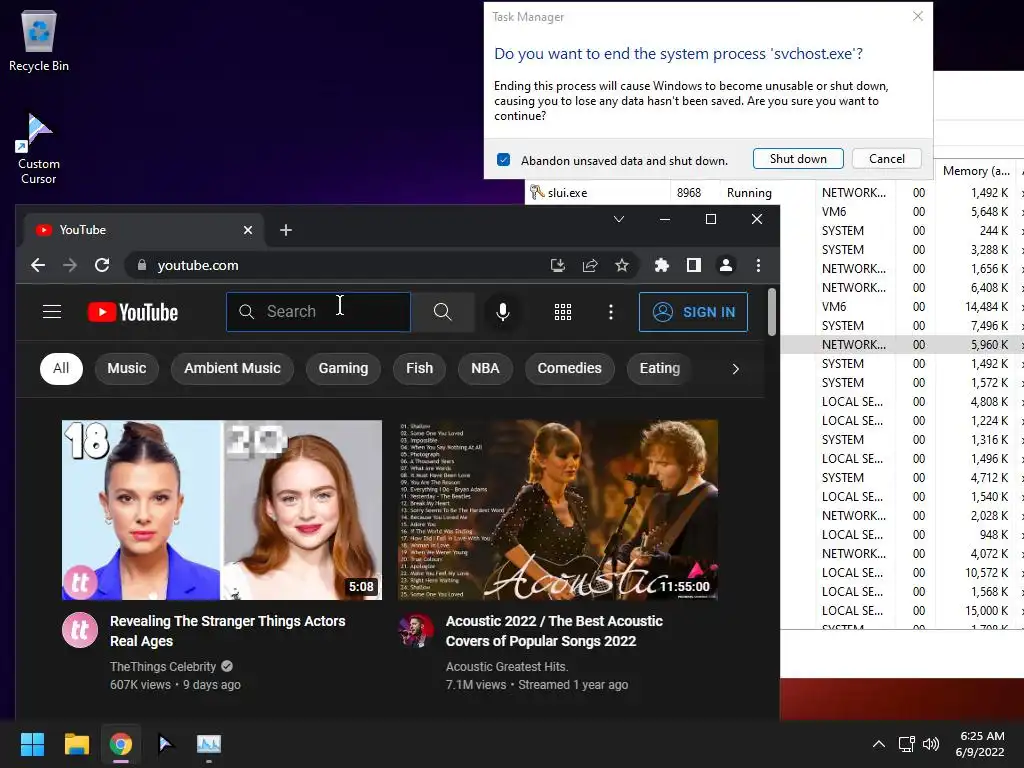This screenshot has width=1024, height=768.
Task: Go to YouTube home via logo
Action: (x=133, y=312)
